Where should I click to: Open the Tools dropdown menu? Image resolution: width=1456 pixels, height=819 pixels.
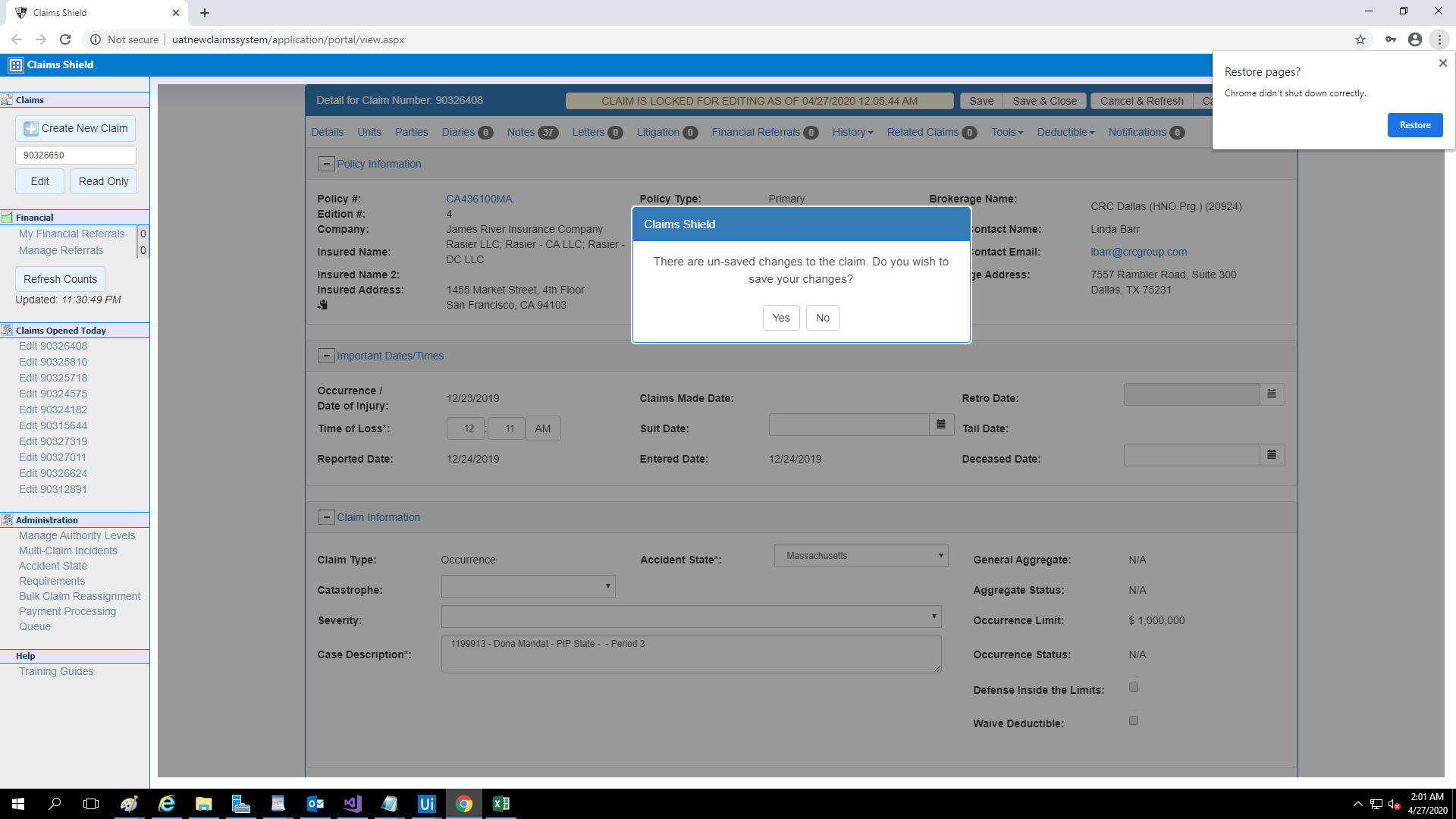point(1007,132)
